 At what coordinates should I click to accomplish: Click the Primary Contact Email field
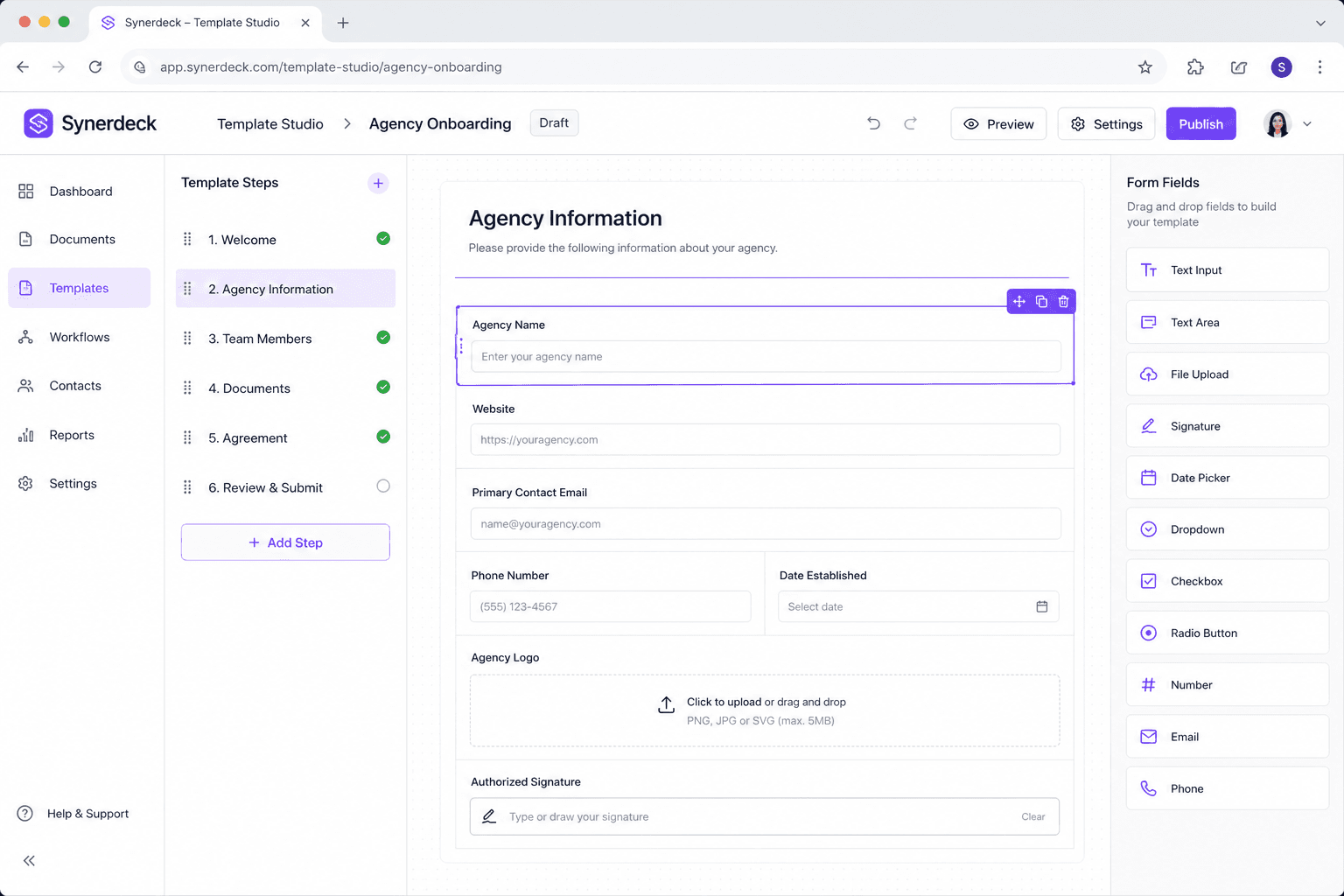coord(766,524)
